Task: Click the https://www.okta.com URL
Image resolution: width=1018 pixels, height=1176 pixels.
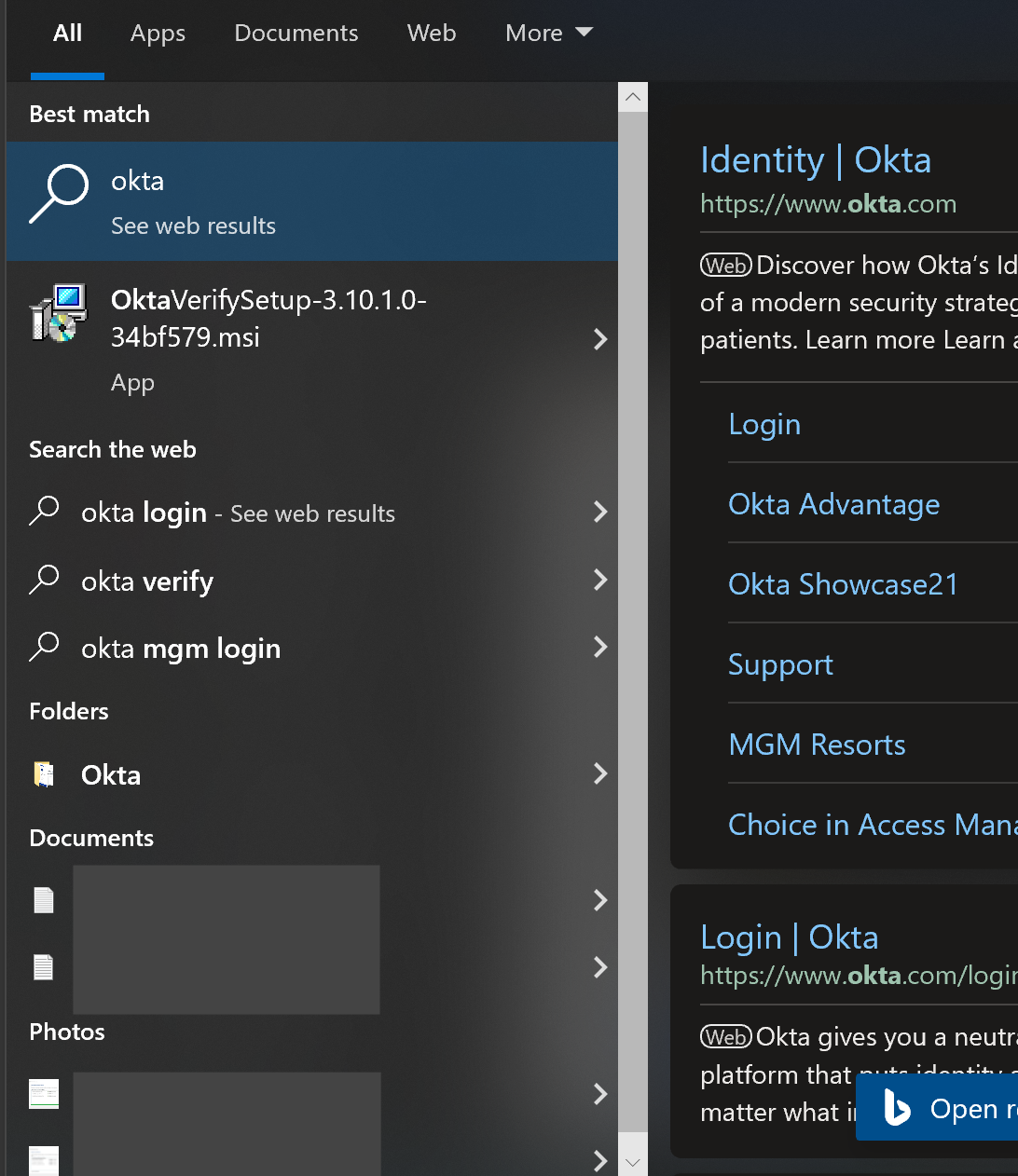Action: (829, 204)
